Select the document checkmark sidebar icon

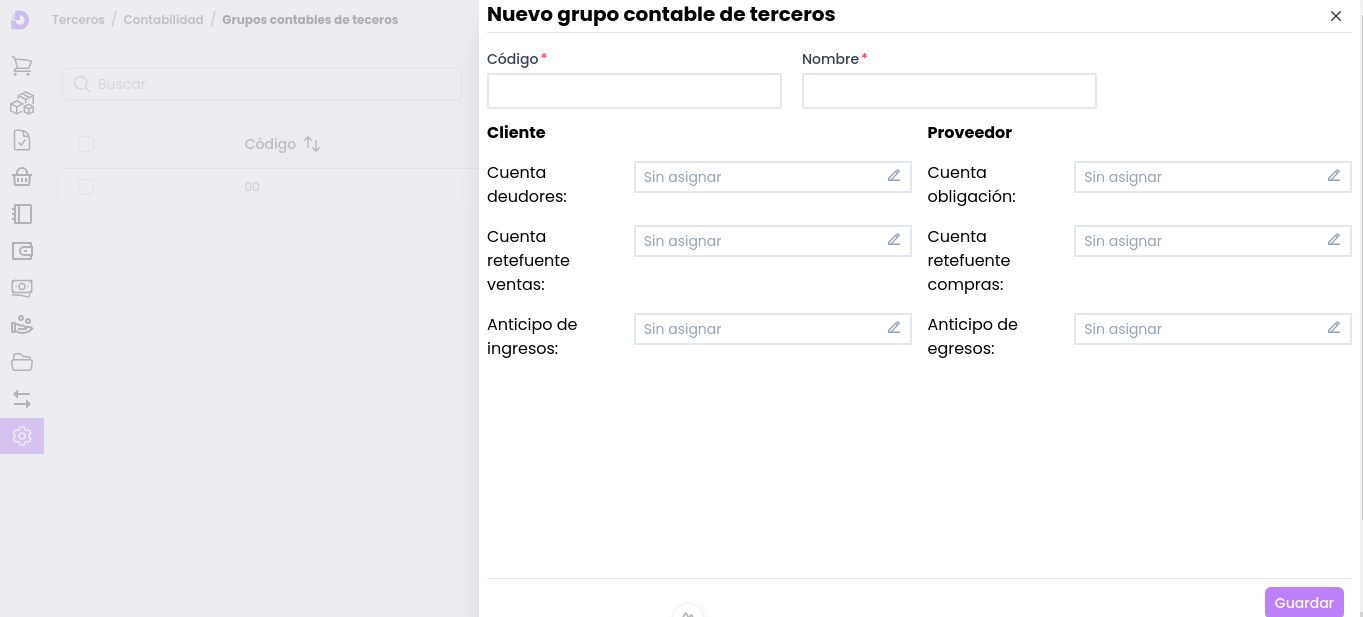click(22, 140)
